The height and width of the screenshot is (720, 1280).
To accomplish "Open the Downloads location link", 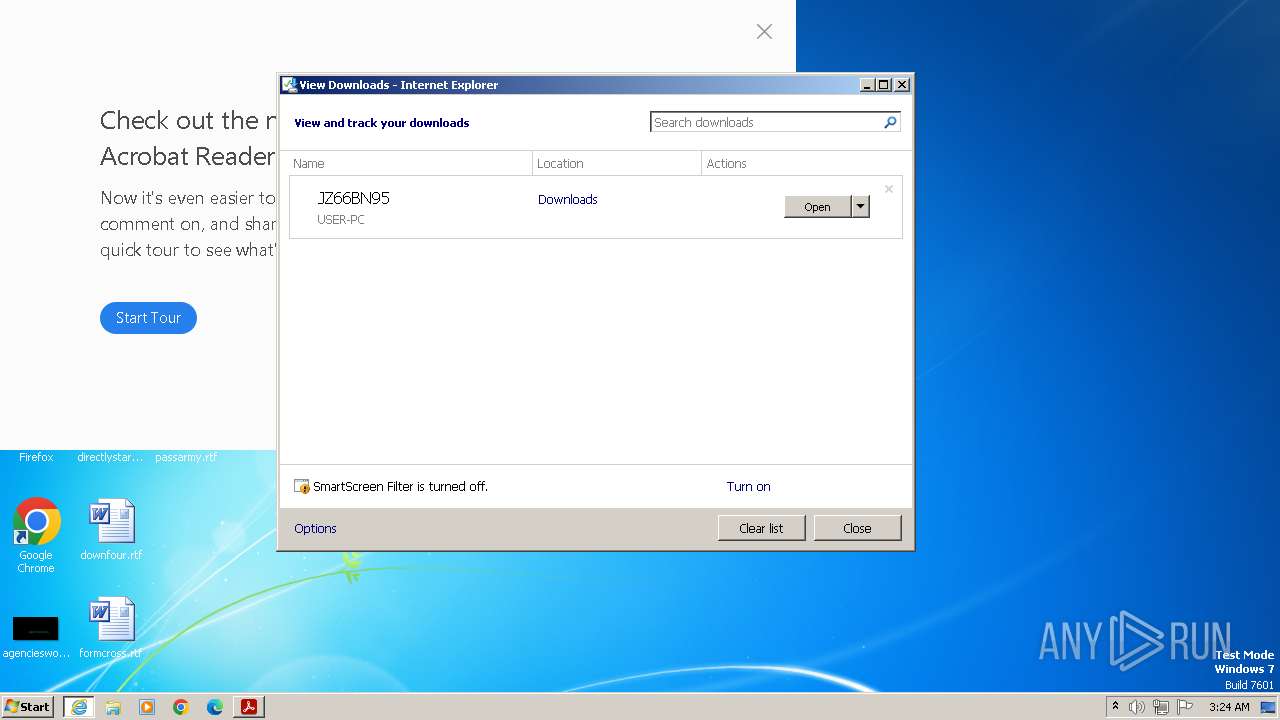I will pos(567,199).
